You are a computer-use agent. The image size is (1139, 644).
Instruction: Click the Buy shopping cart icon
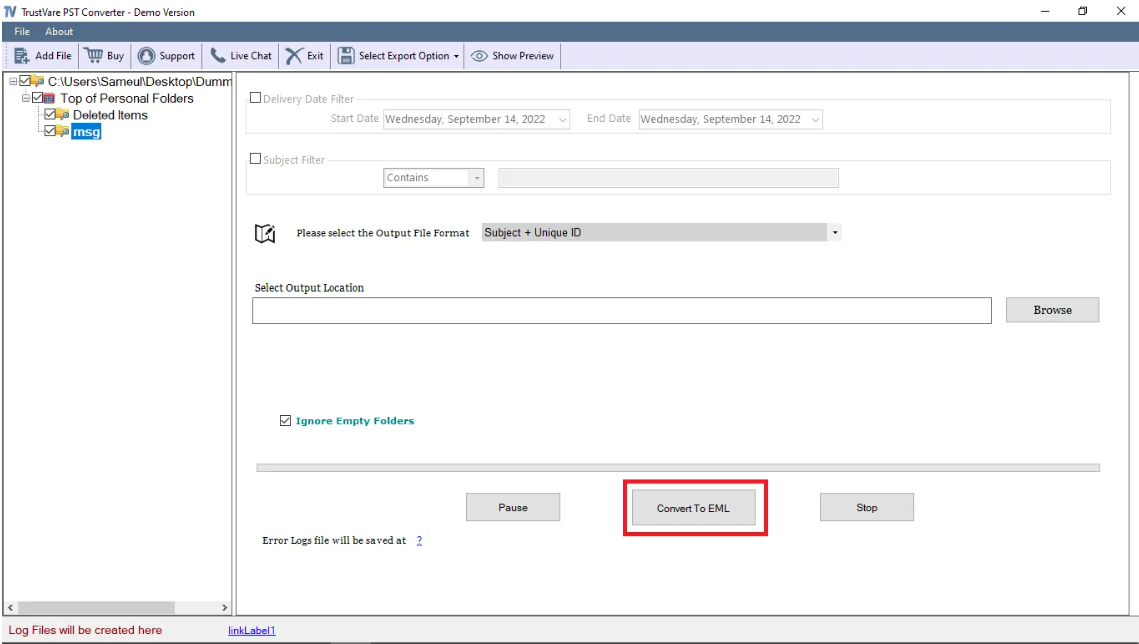[x=94, y=55]
